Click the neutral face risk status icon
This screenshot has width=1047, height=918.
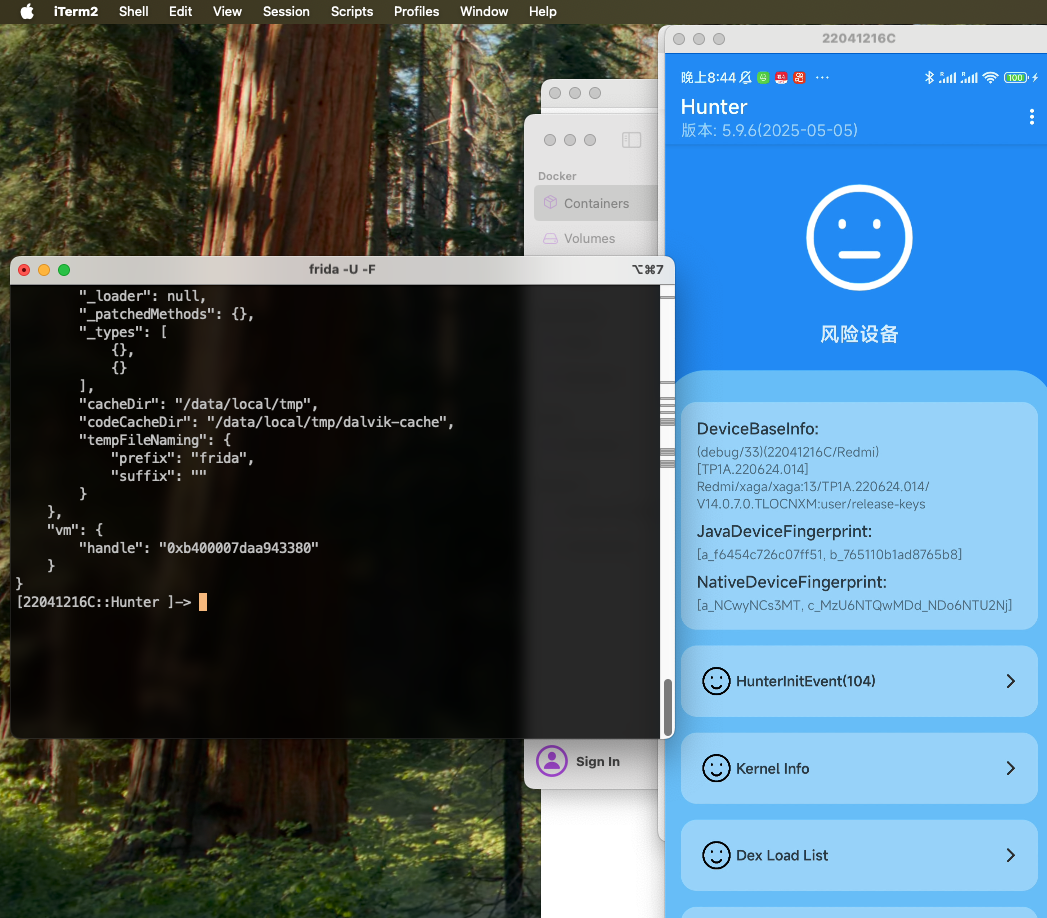pyautogui.click(x=858, y=239)
